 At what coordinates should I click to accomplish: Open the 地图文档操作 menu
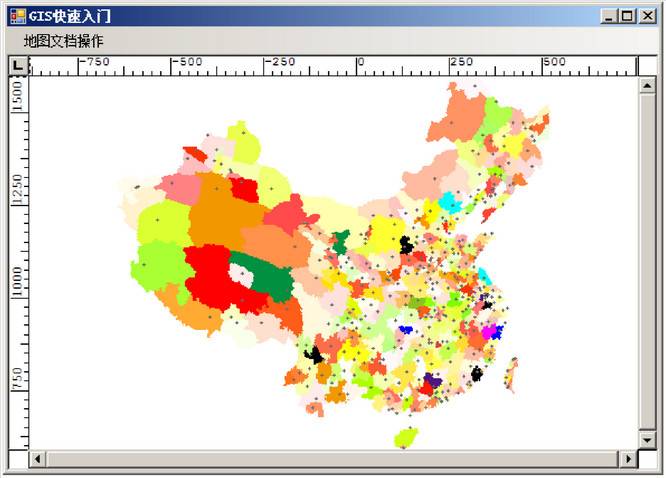(x=63, y=41)
